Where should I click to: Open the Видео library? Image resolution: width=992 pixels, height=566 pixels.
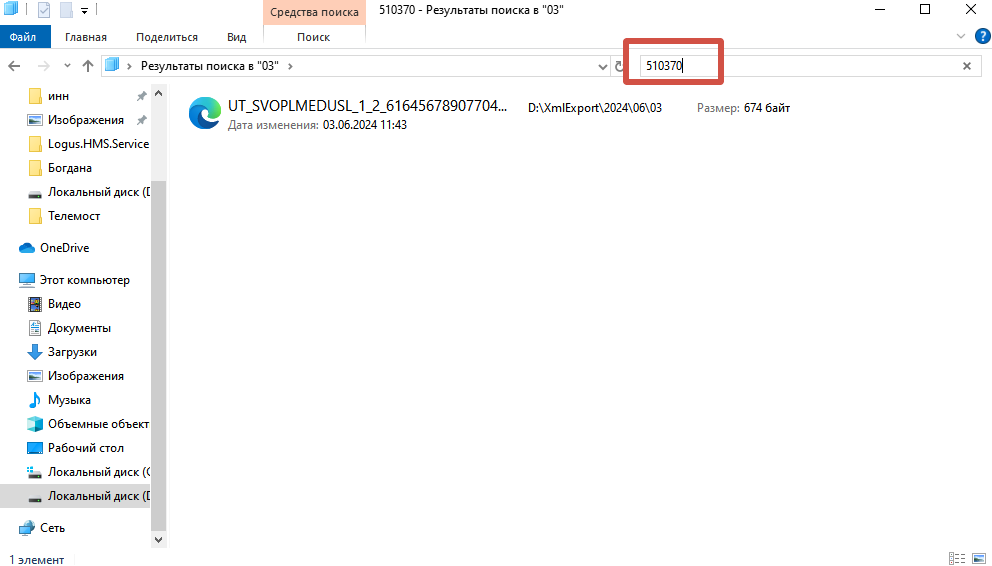[64, 304]
